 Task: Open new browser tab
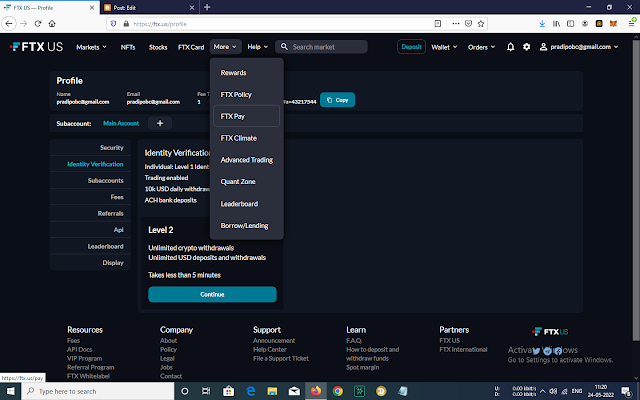[207, 7]
